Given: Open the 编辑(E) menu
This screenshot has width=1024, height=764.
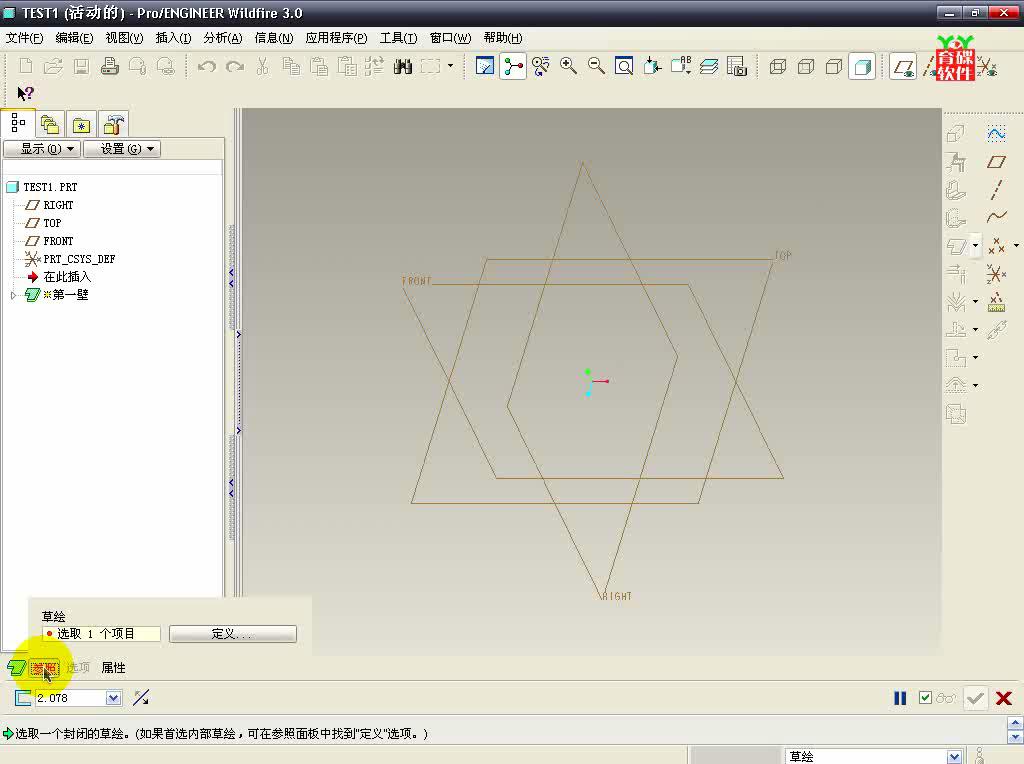Looking at the screenshot, I should coord(74,38).
